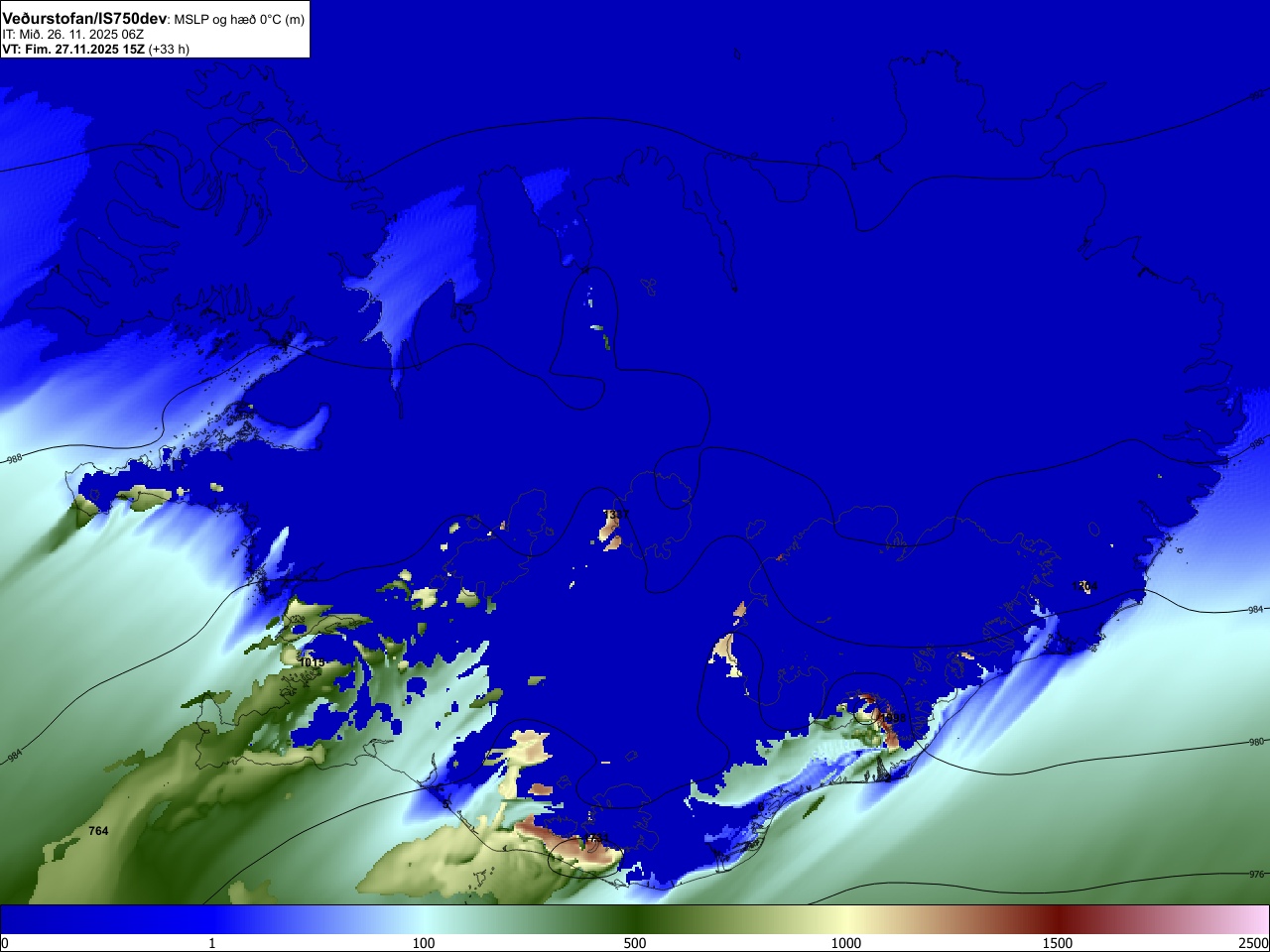This screenshot has height=952, width=1270.
Task: Click the "976" isobar label
Action: coord(1256,875)
